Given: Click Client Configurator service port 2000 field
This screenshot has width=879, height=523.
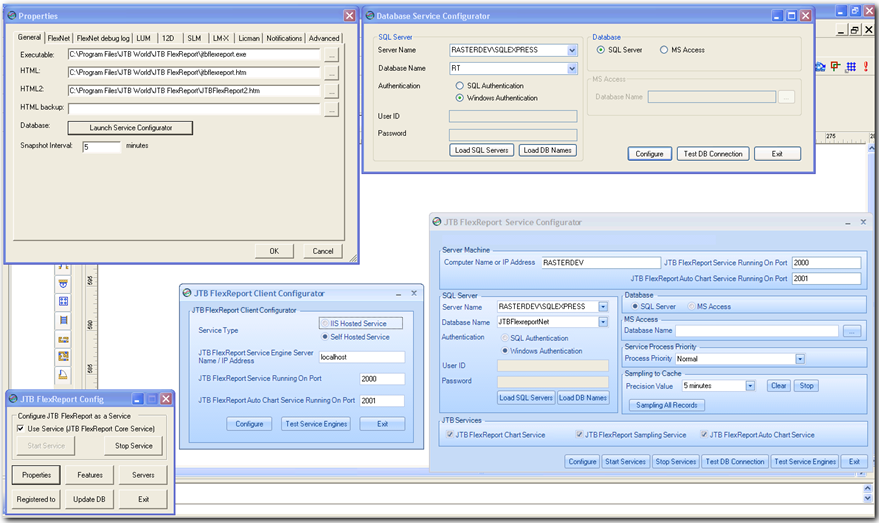Looking at the screenshot, I should 382,379.
